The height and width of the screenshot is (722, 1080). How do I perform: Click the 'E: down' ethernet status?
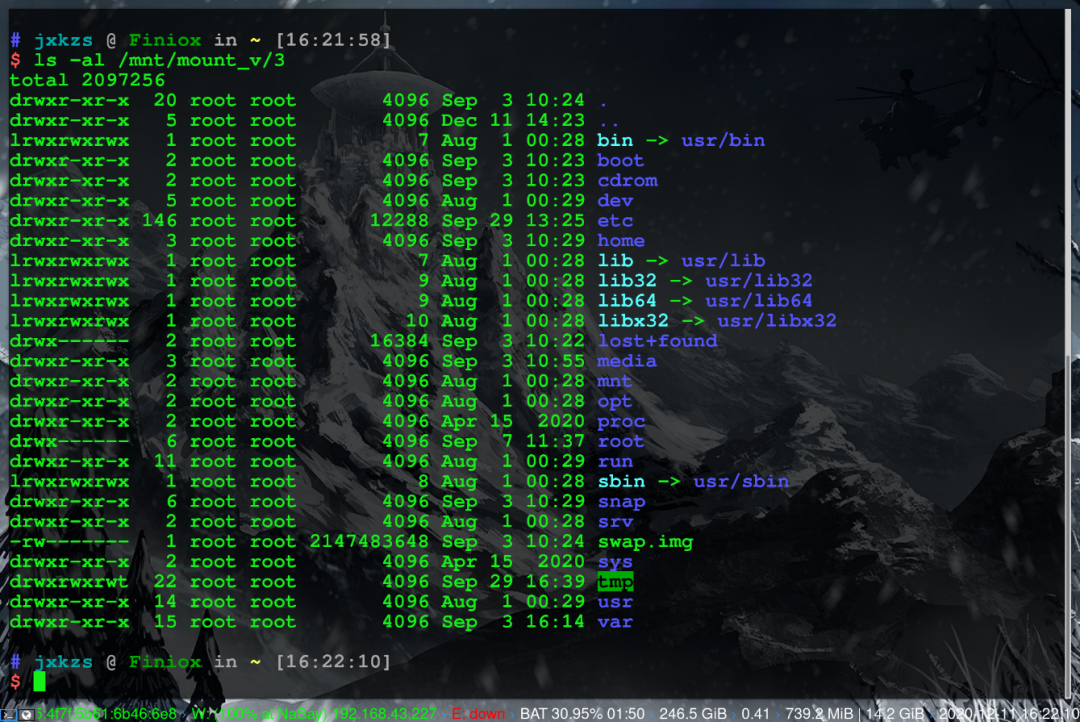point(478,714)
